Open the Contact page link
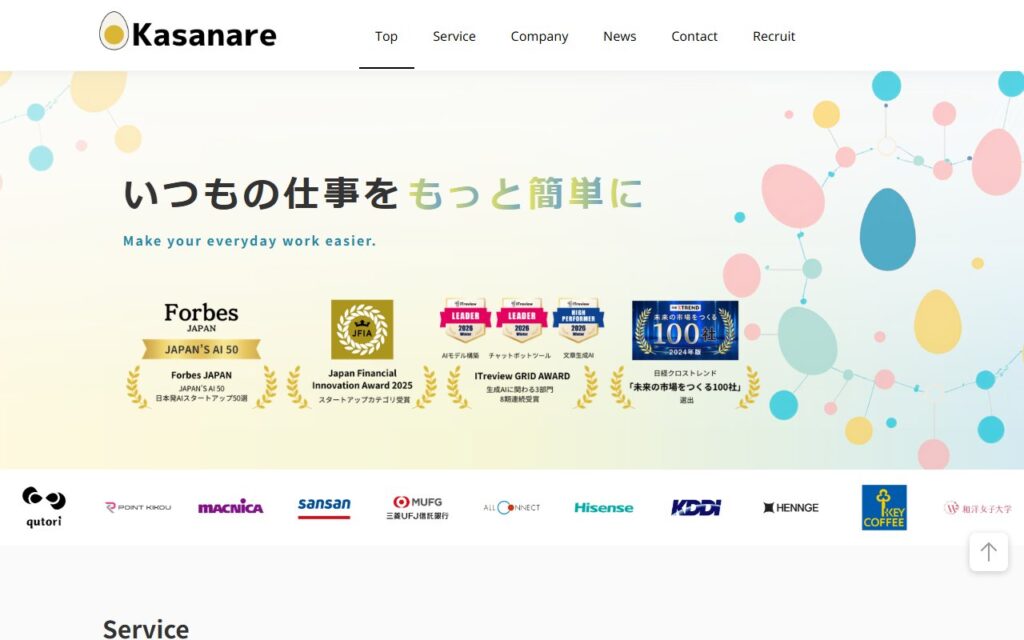Viewport: 1024px width, 640px height. click(694, 36)
